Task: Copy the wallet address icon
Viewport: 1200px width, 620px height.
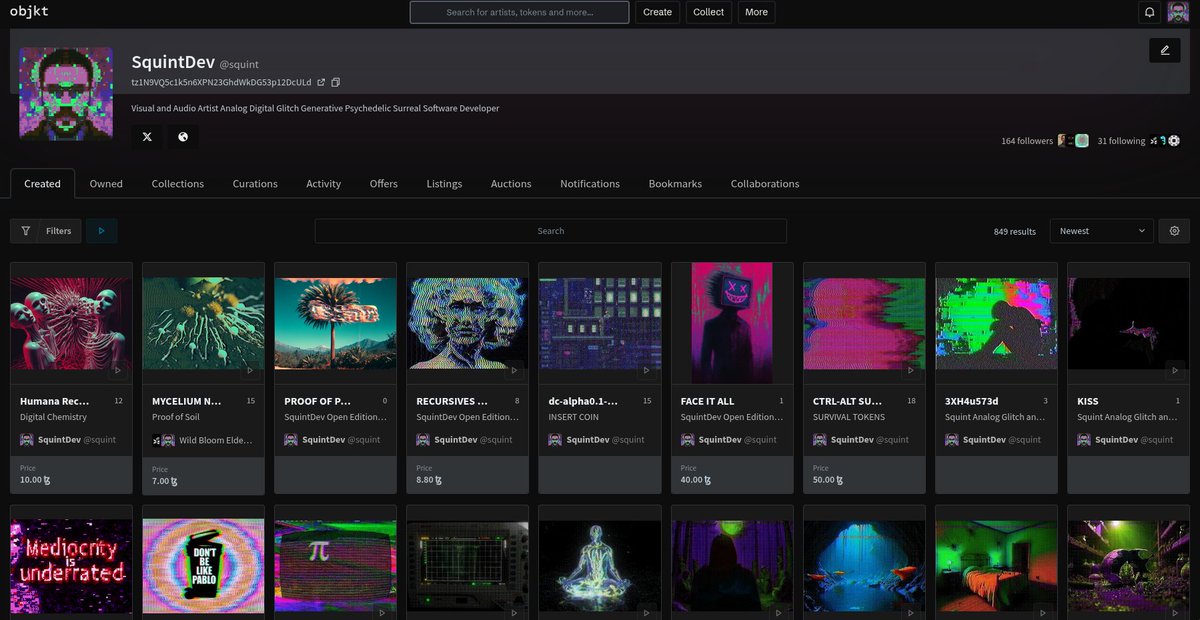Action: [336, 82]
